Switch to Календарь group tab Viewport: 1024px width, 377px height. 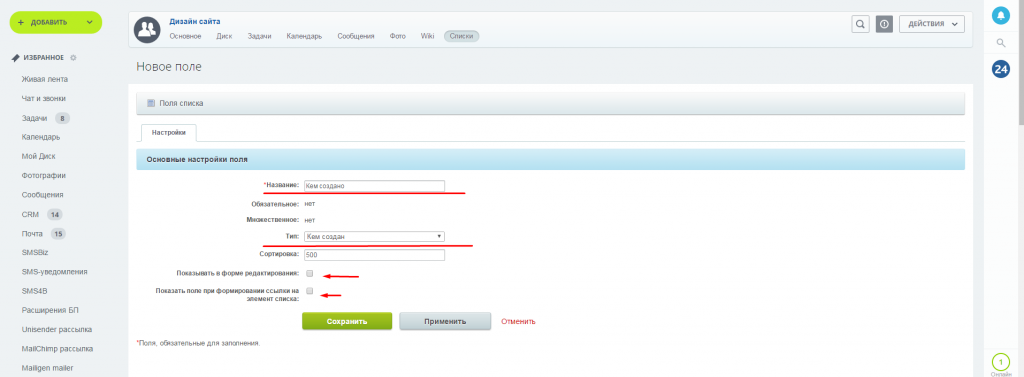coord(304,37)
